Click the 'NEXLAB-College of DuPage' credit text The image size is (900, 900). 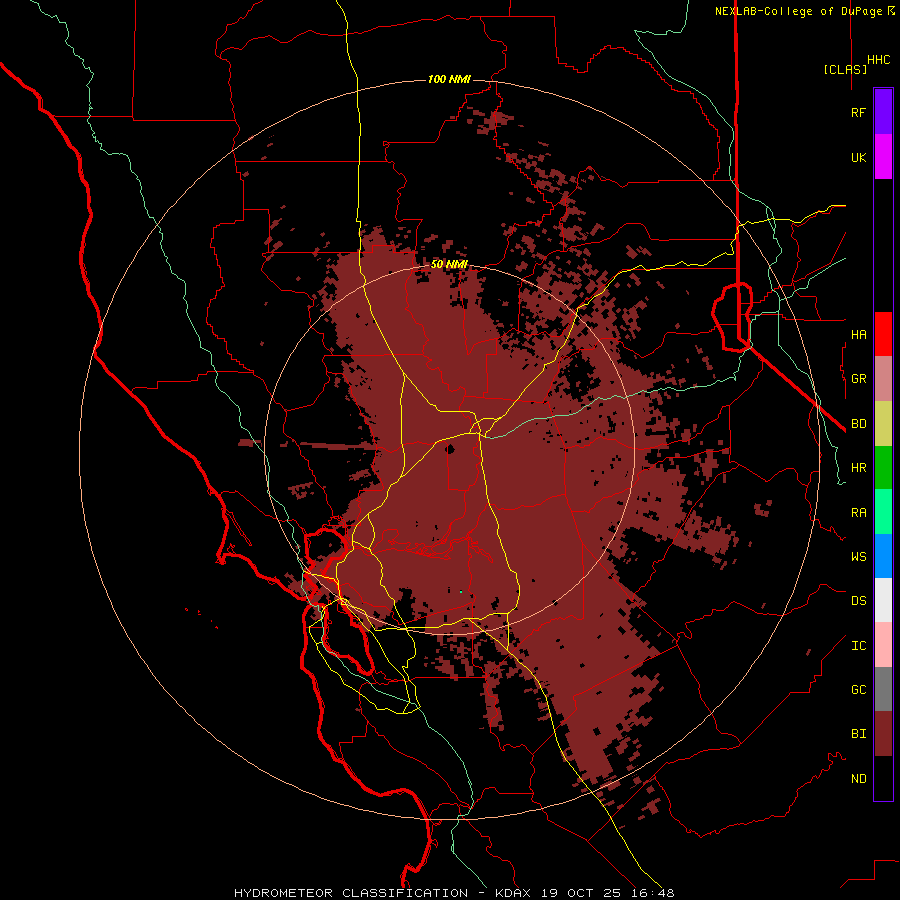(x=799, y=11)
